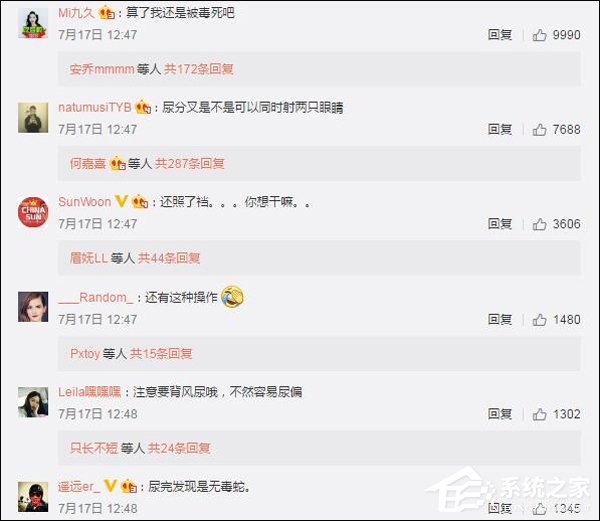This screenshot has height=521, width=600.
Task: Open natumusiTYB's user profile link
Action: (95, 107)
